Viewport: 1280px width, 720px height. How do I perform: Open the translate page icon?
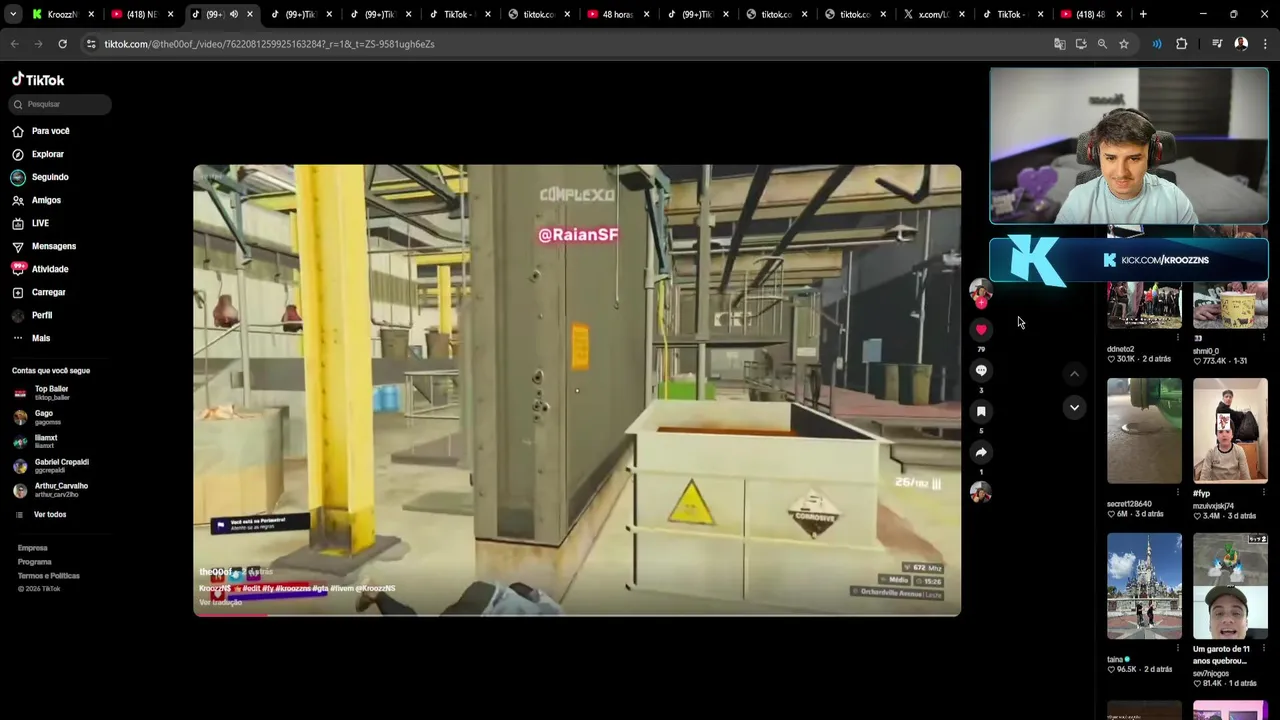tap(1060, 44)
